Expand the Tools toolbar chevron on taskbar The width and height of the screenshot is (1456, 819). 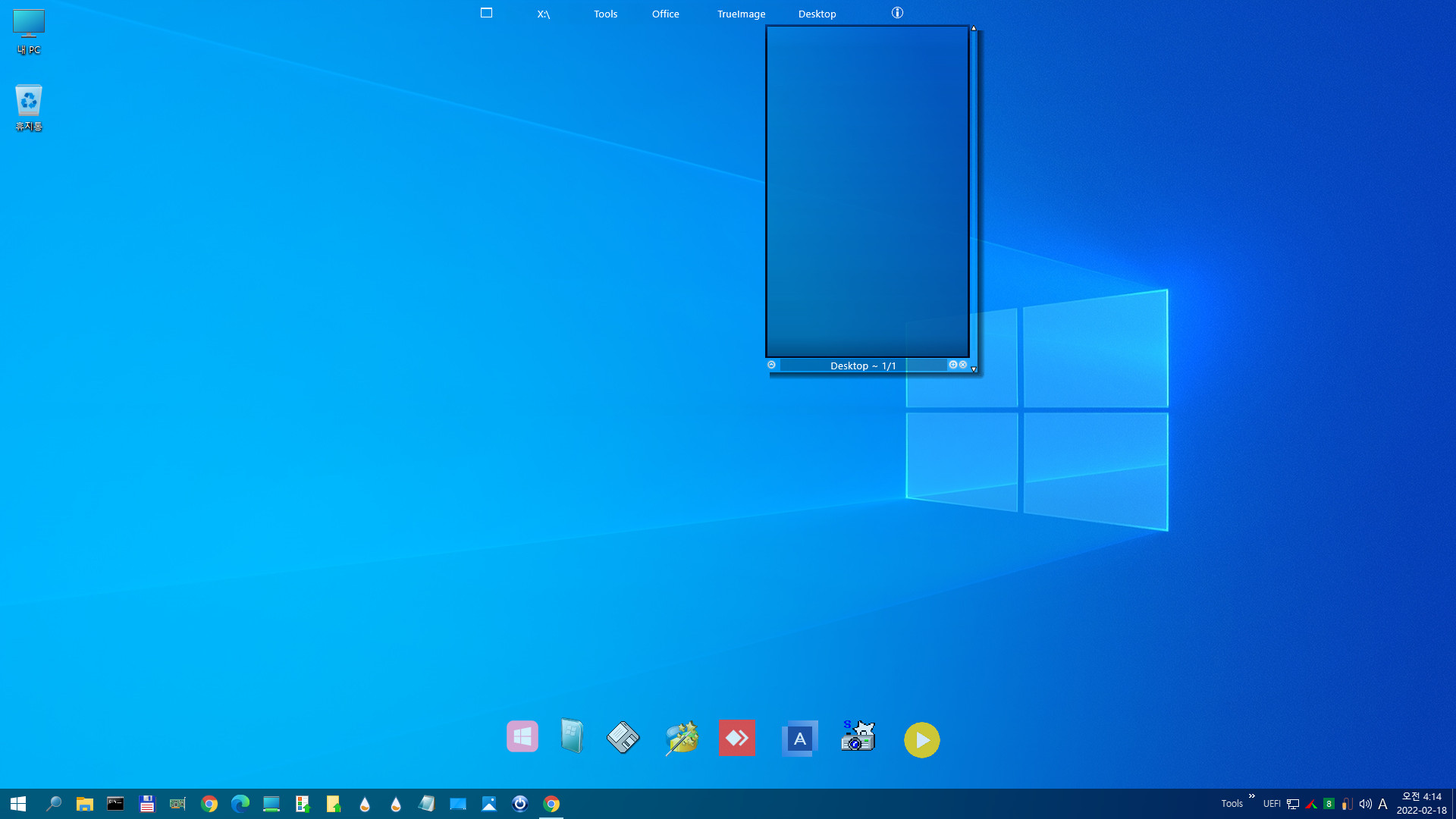point(1252,796)
